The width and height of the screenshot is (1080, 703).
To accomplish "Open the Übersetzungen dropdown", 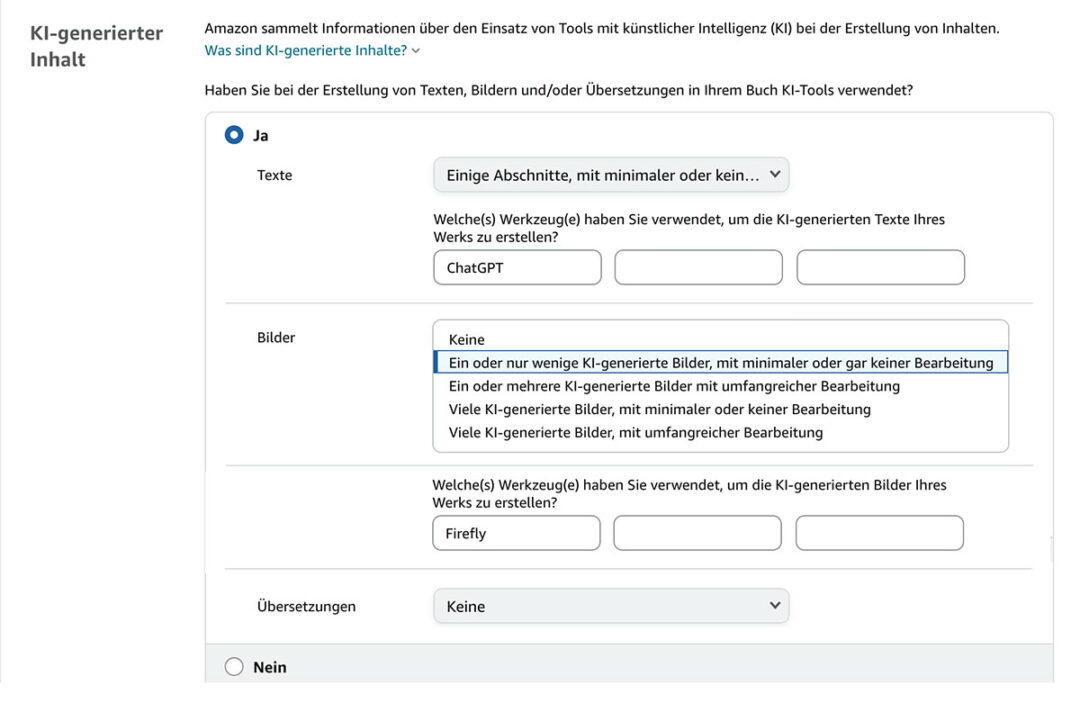I will click(611, 606).
